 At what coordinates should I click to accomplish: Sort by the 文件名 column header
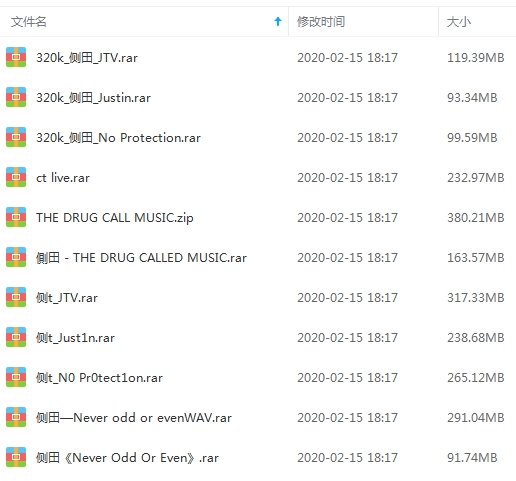[144, 22]
